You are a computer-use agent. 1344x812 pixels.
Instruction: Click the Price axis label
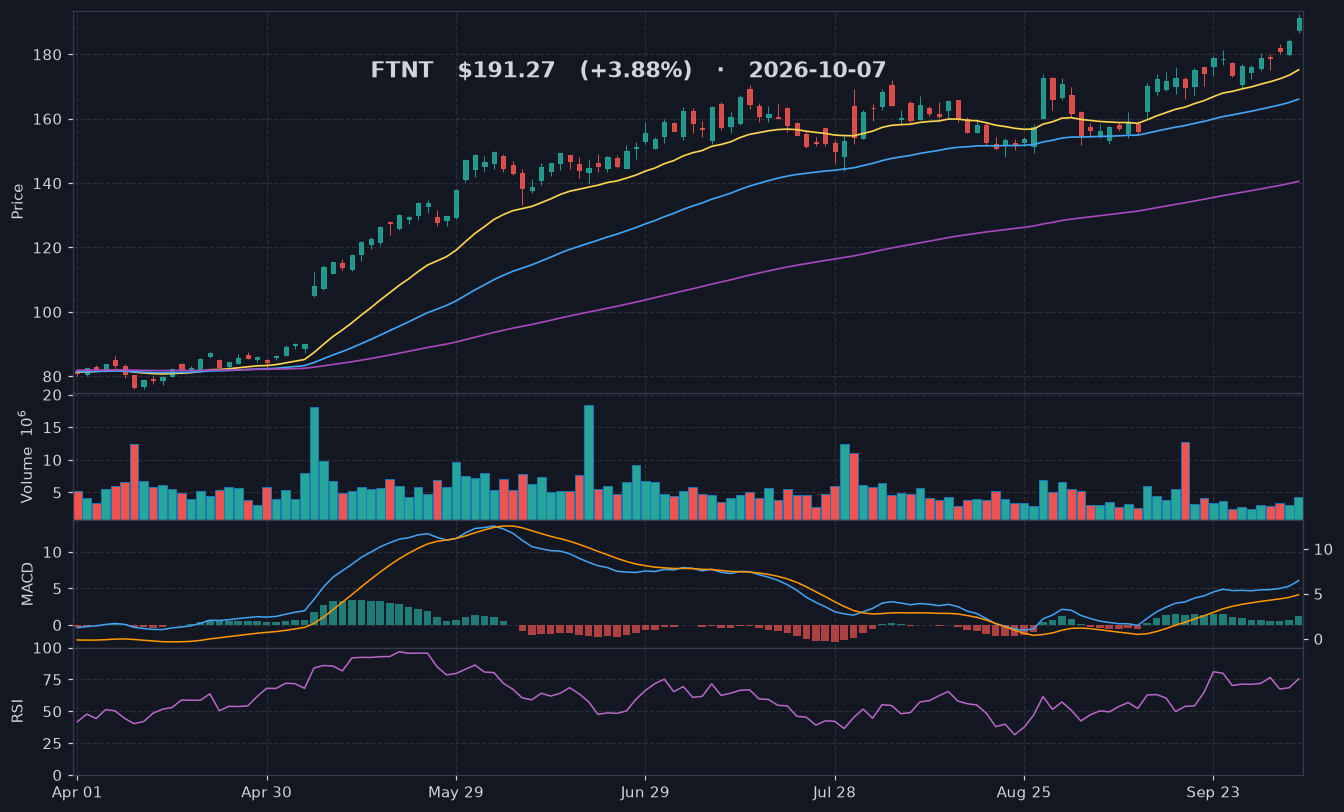point(17,201)
